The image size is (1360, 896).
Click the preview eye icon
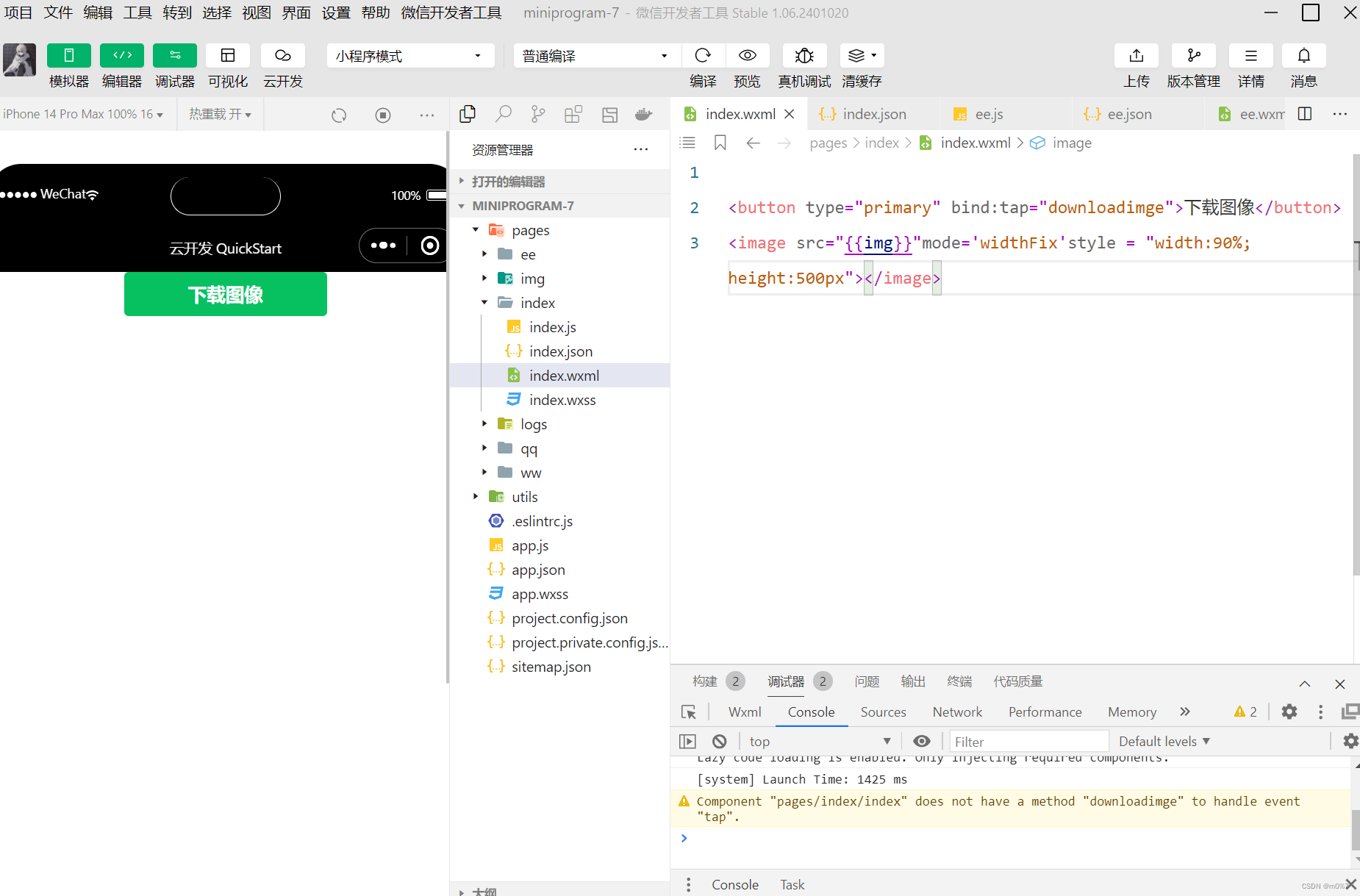(748, 56)
